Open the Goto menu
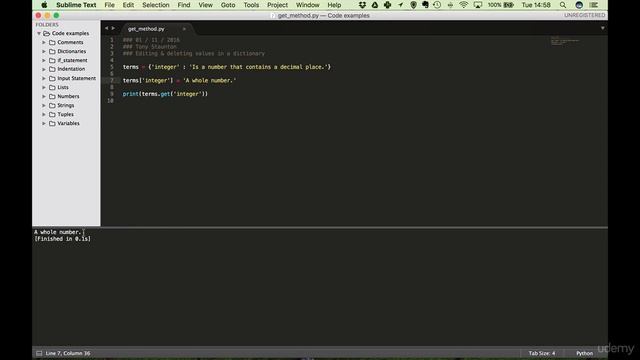This screenshot has height=360, width=640. pos(228,5)
